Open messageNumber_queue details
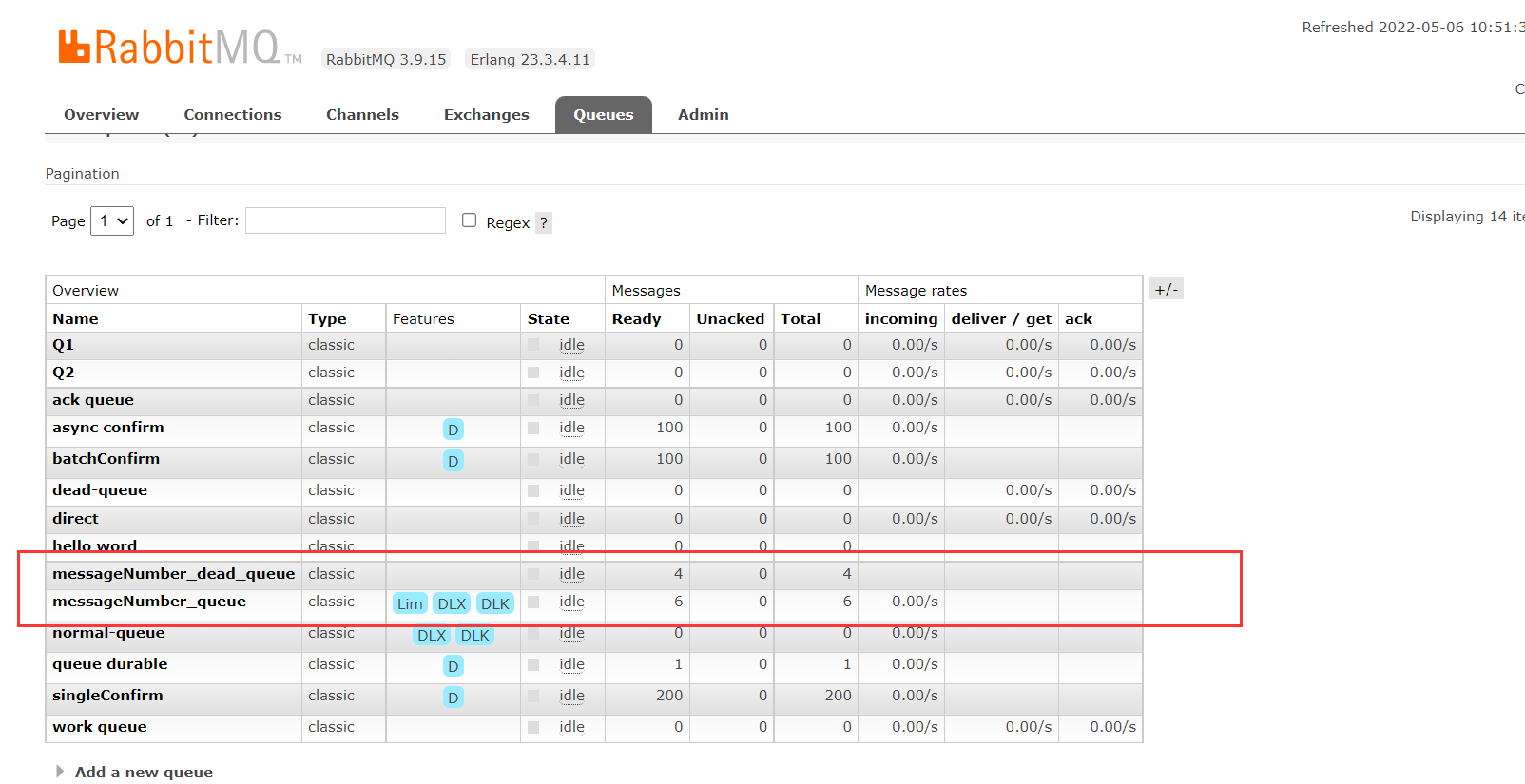 click(x=149, y=602)
